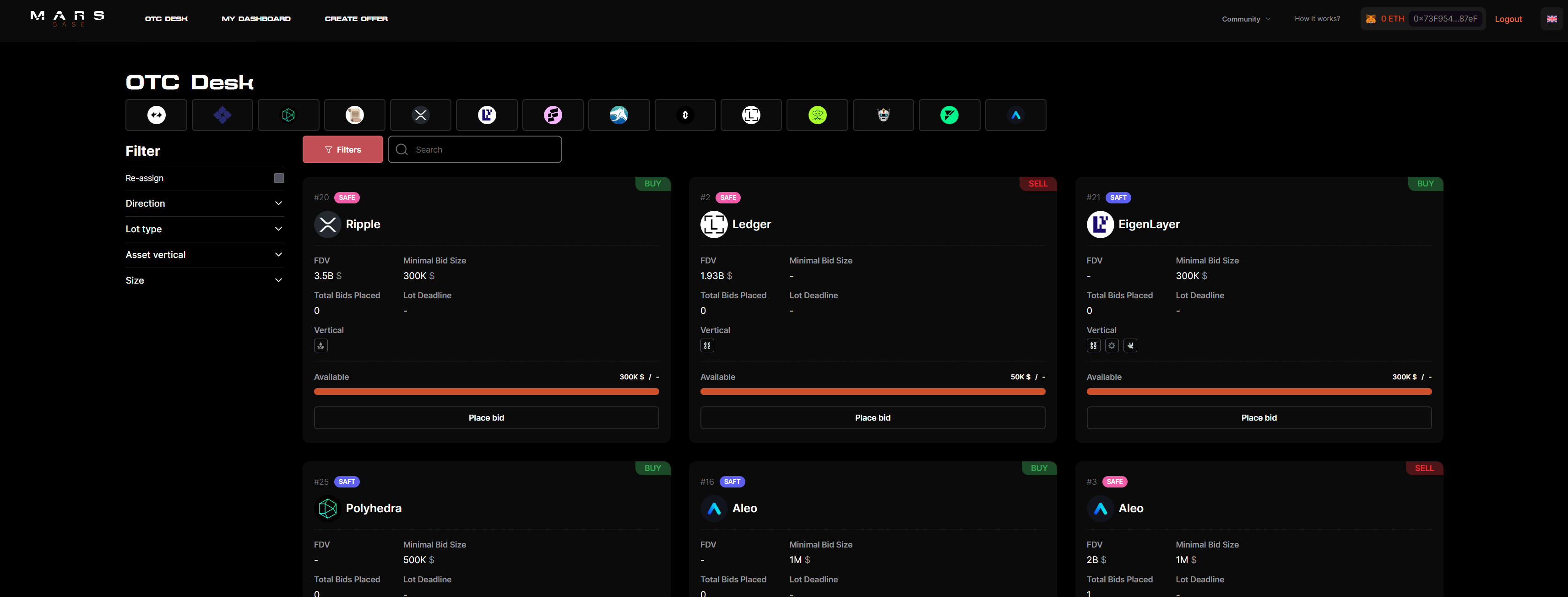Click the Ripple card's Vertical category icon
The height and width of the screenshot is (597, 1568).
[x=321, y=346]
